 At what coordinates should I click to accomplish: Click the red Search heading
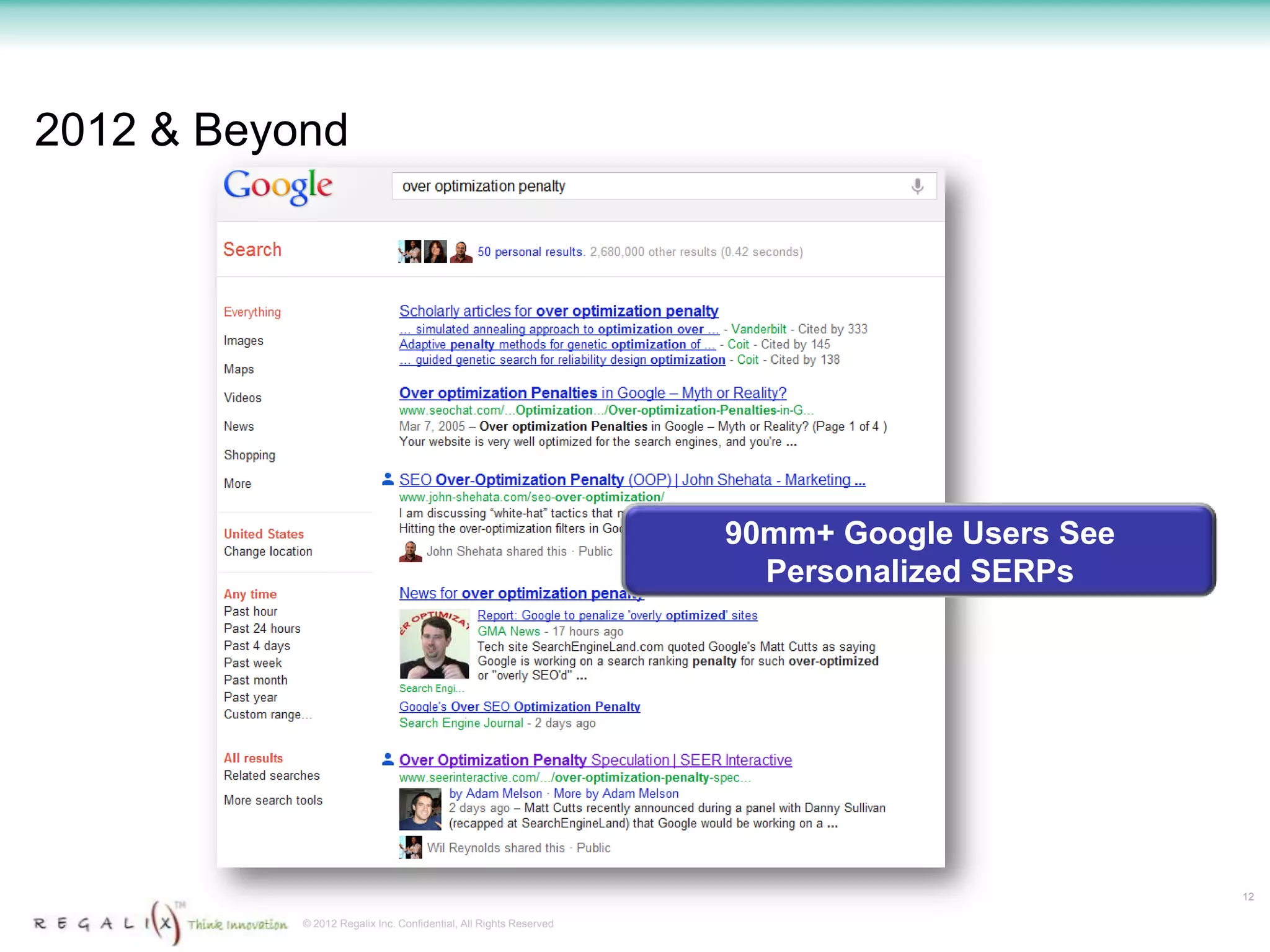[252, 249]
